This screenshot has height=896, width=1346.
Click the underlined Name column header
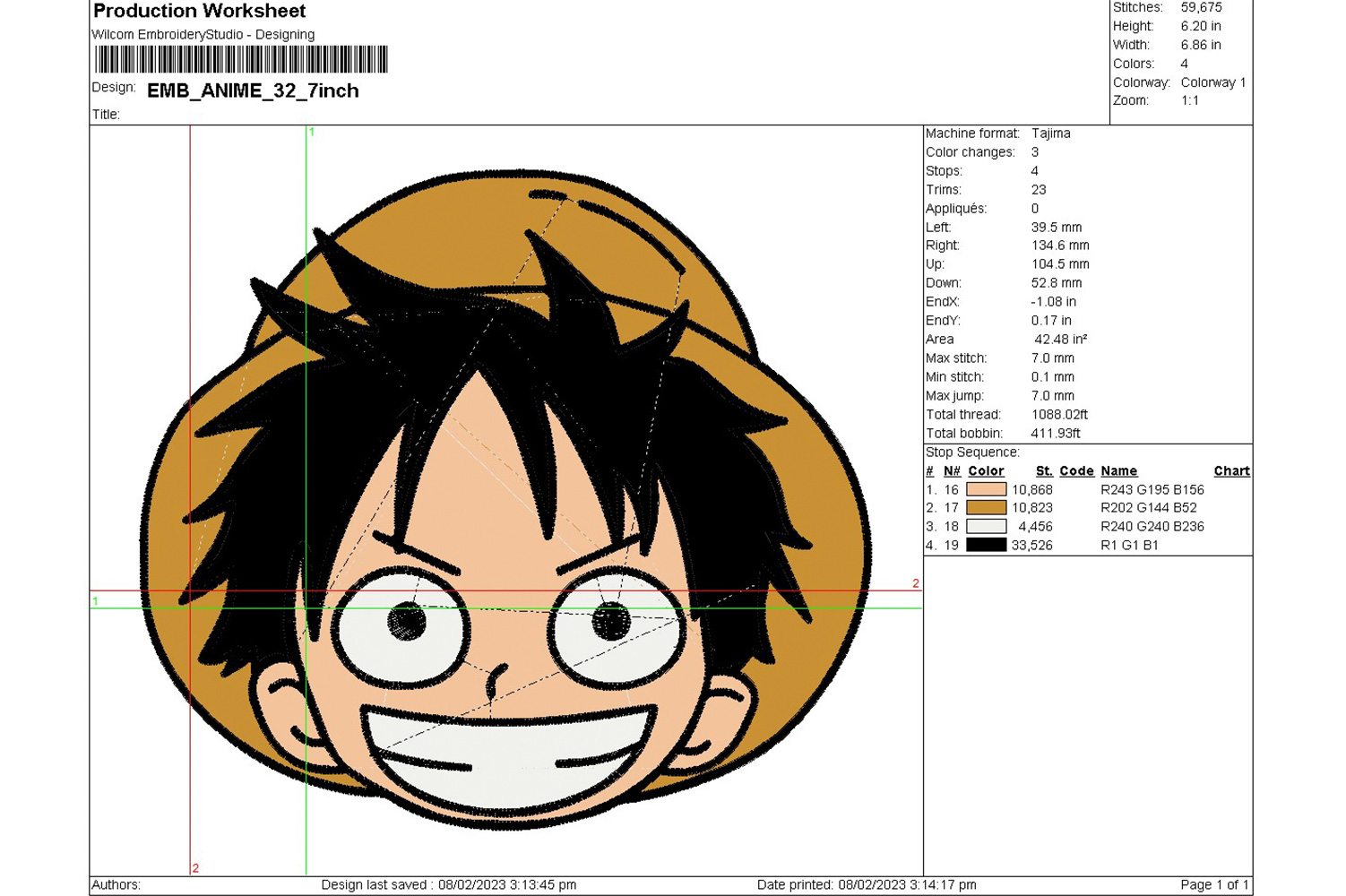(x=1118, y=471)
